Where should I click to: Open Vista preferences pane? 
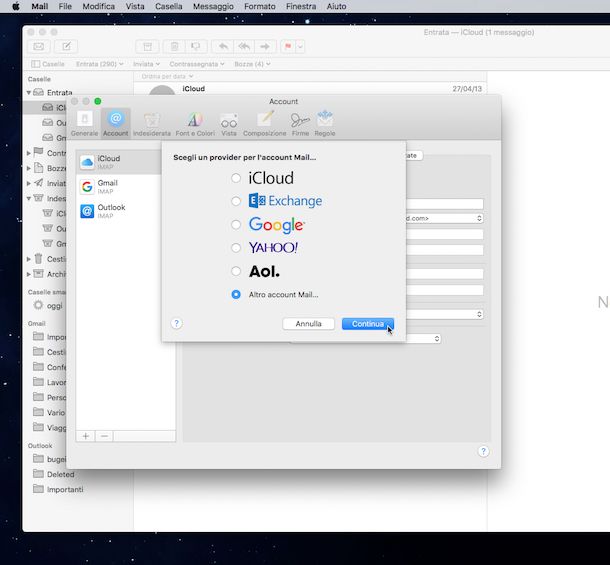pos(229,124)
